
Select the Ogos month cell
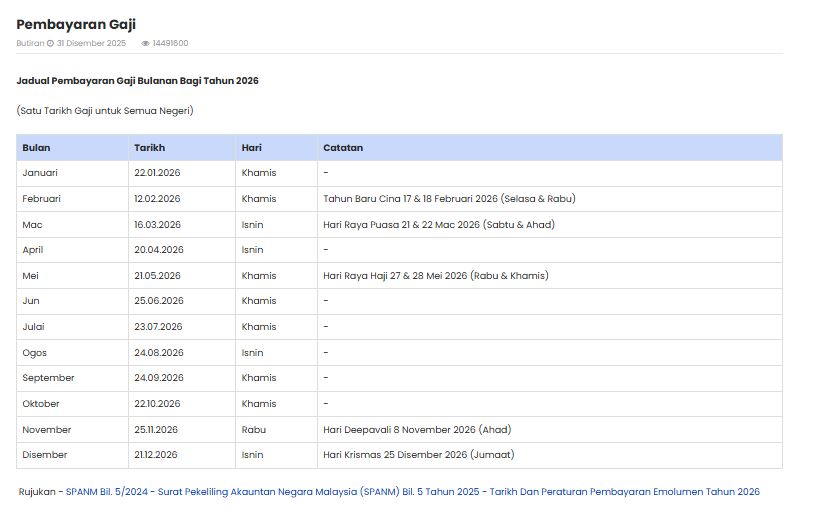pos(35,353)
